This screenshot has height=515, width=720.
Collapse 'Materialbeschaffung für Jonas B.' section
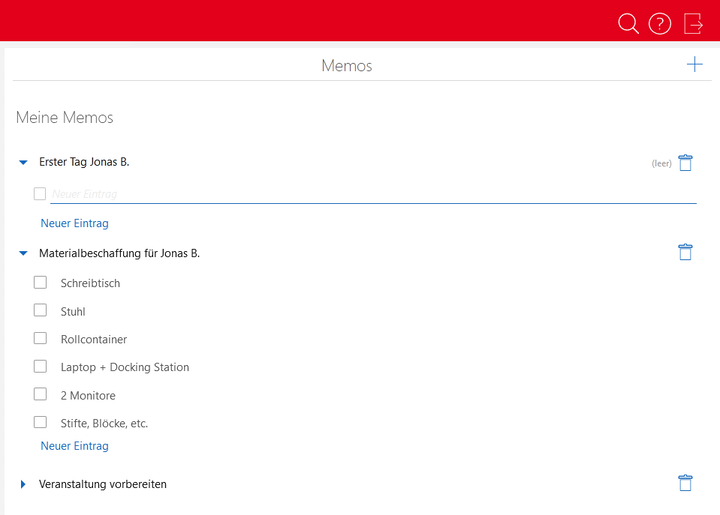point(23,254)
